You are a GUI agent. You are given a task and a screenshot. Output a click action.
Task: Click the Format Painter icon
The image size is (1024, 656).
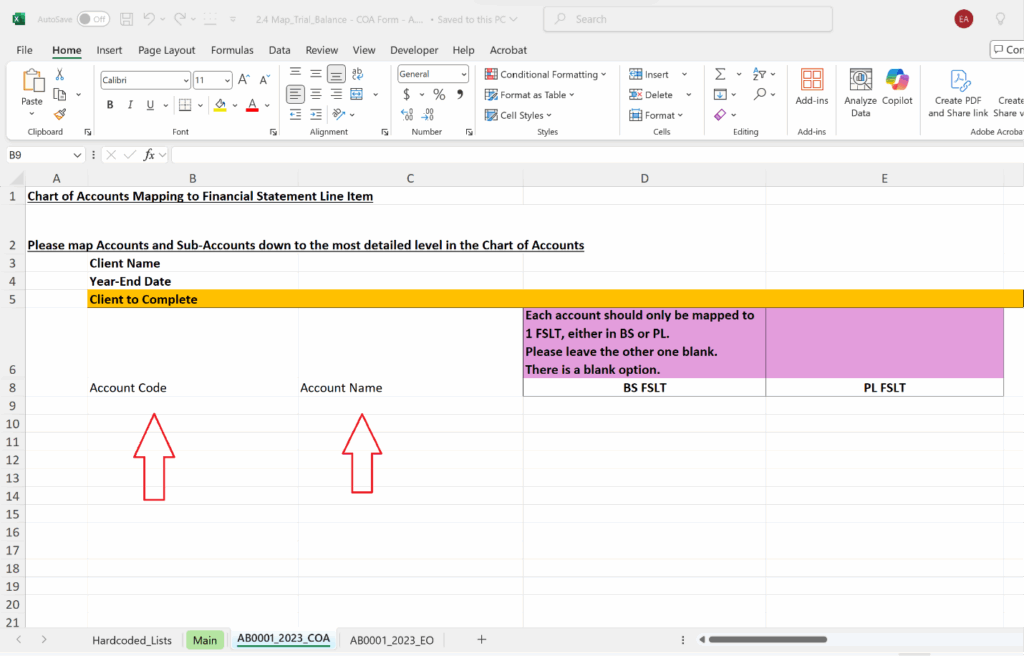click(58, 114)
